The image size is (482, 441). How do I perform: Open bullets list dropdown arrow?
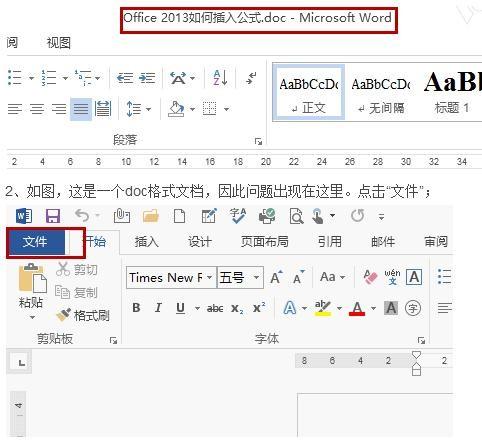[31, 78]
